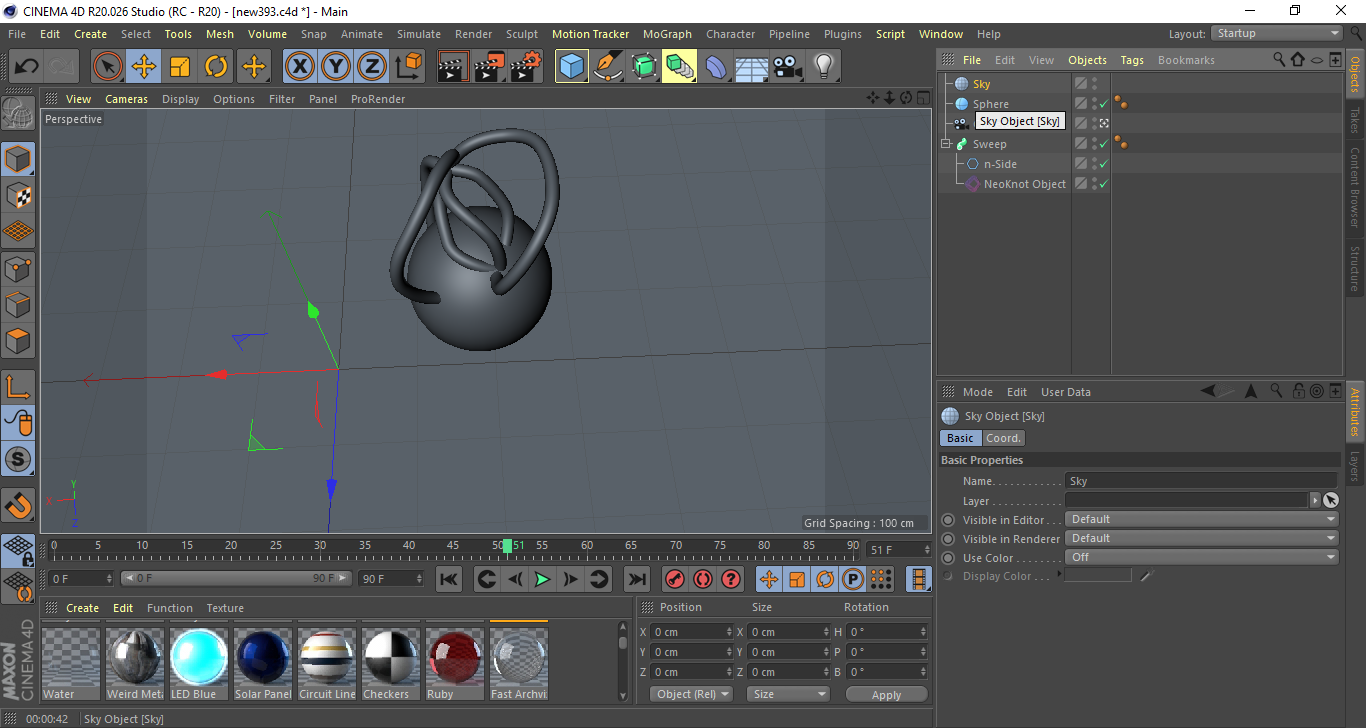Click the Name input field

1202,481
